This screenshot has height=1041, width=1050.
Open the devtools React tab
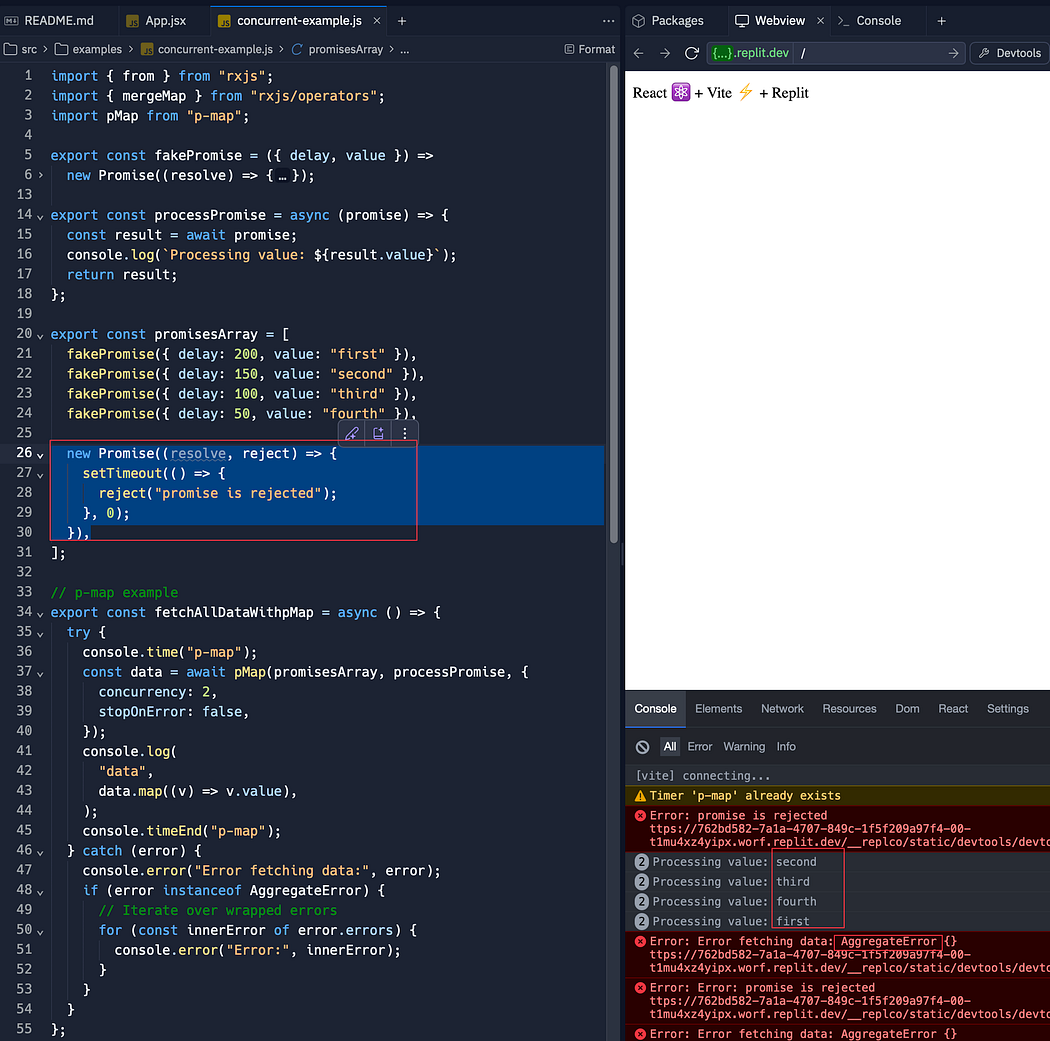[x=953, y=708]
